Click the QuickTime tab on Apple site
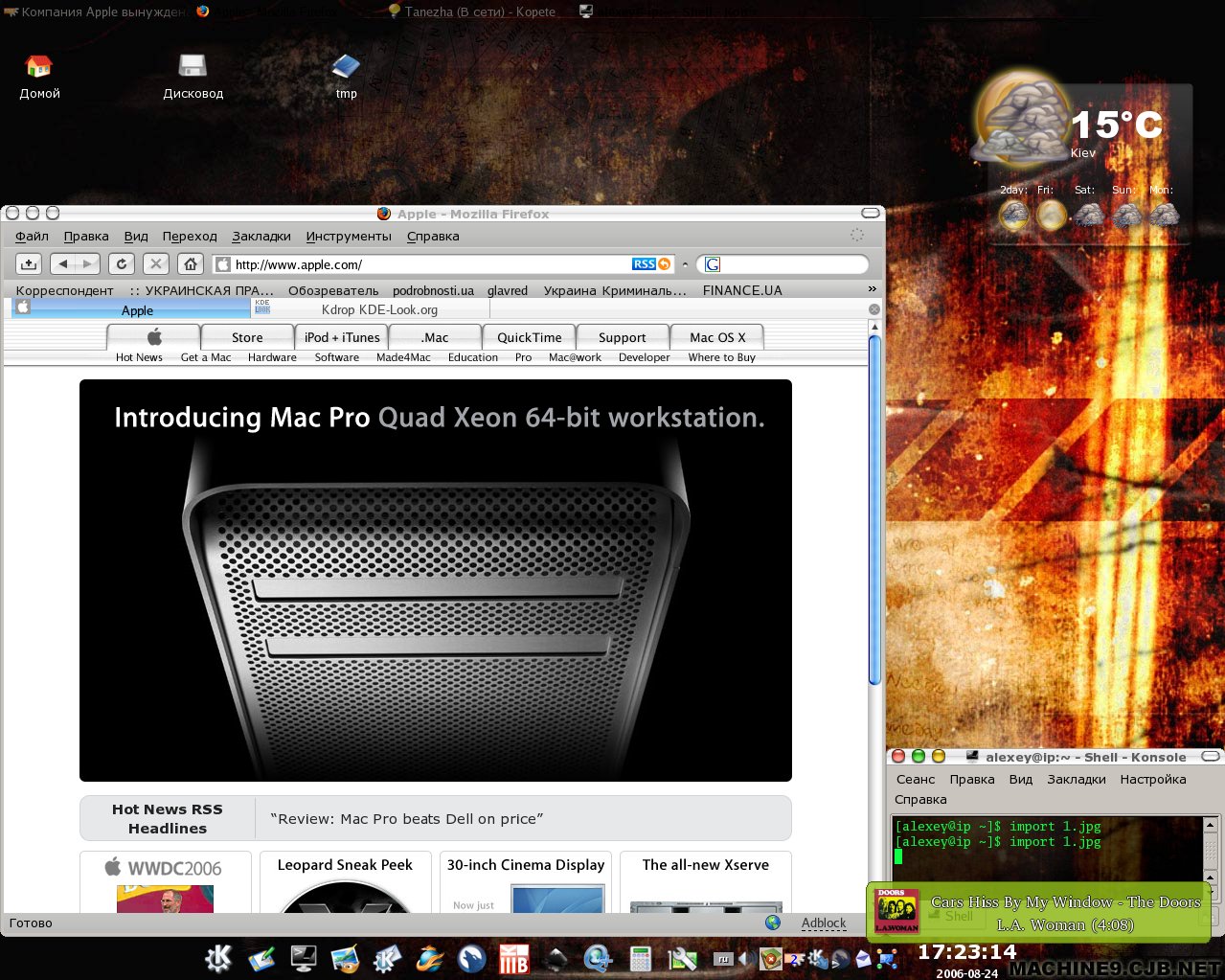Viewport: 1225px width, 980px height. [x=530, y=337]
